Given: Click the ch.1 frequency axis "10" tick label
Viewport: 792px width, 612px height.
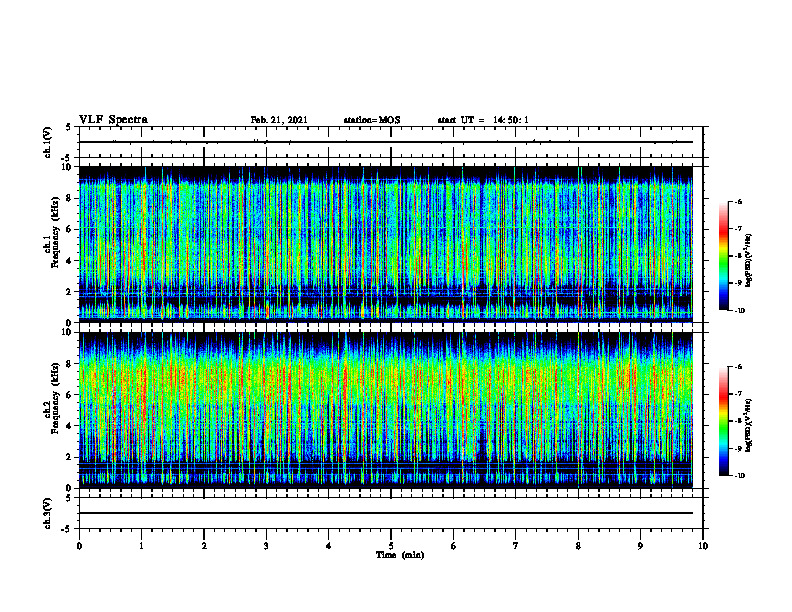Looking at the screenshot, I should [x=67, y=167].
